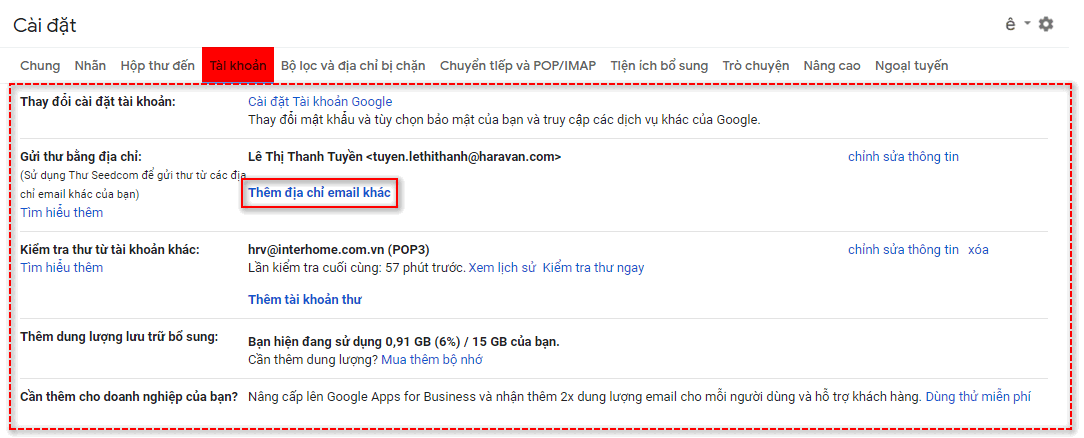Click Dùng thử miễn phí link
Viewport: 1084px width, 438px height.
[978, 397]
